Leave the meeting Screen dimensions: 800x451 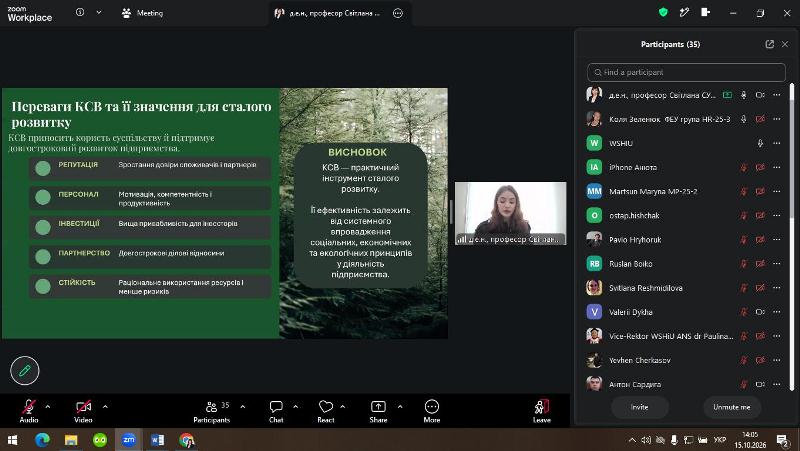[x=542, y=411]
